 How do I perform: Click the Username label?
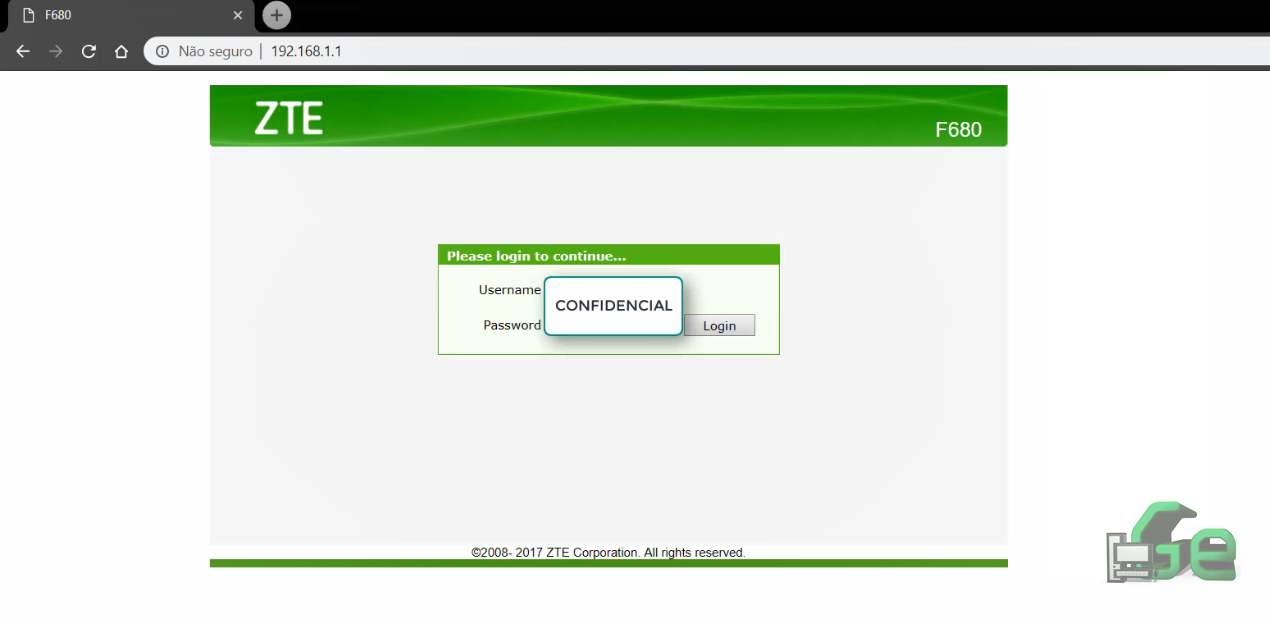tap(510, 290)
